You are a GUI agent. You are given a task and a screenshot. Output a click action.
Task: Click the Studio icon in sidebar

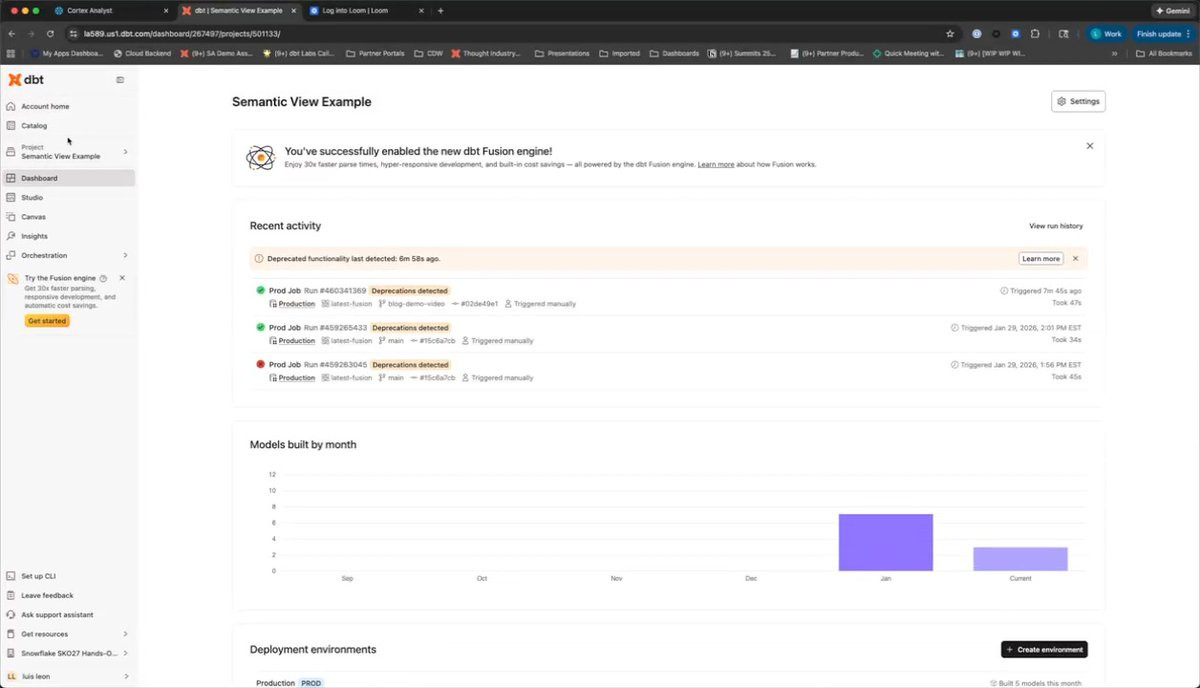pos(11,198)
